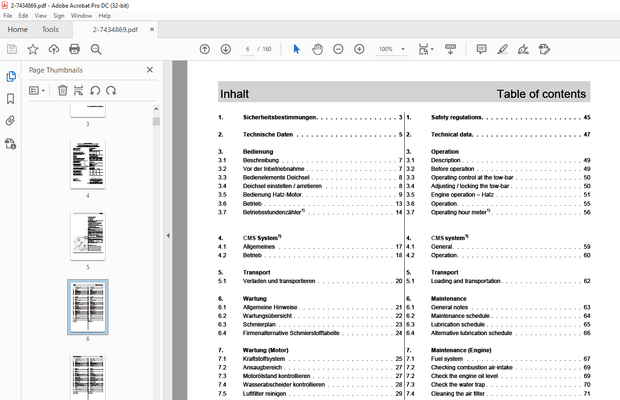The height and width of the screenshot is (400, 620).
Task: Click 'Sicherheitsbestimmungen' contents entry
Action: point(280,117)
